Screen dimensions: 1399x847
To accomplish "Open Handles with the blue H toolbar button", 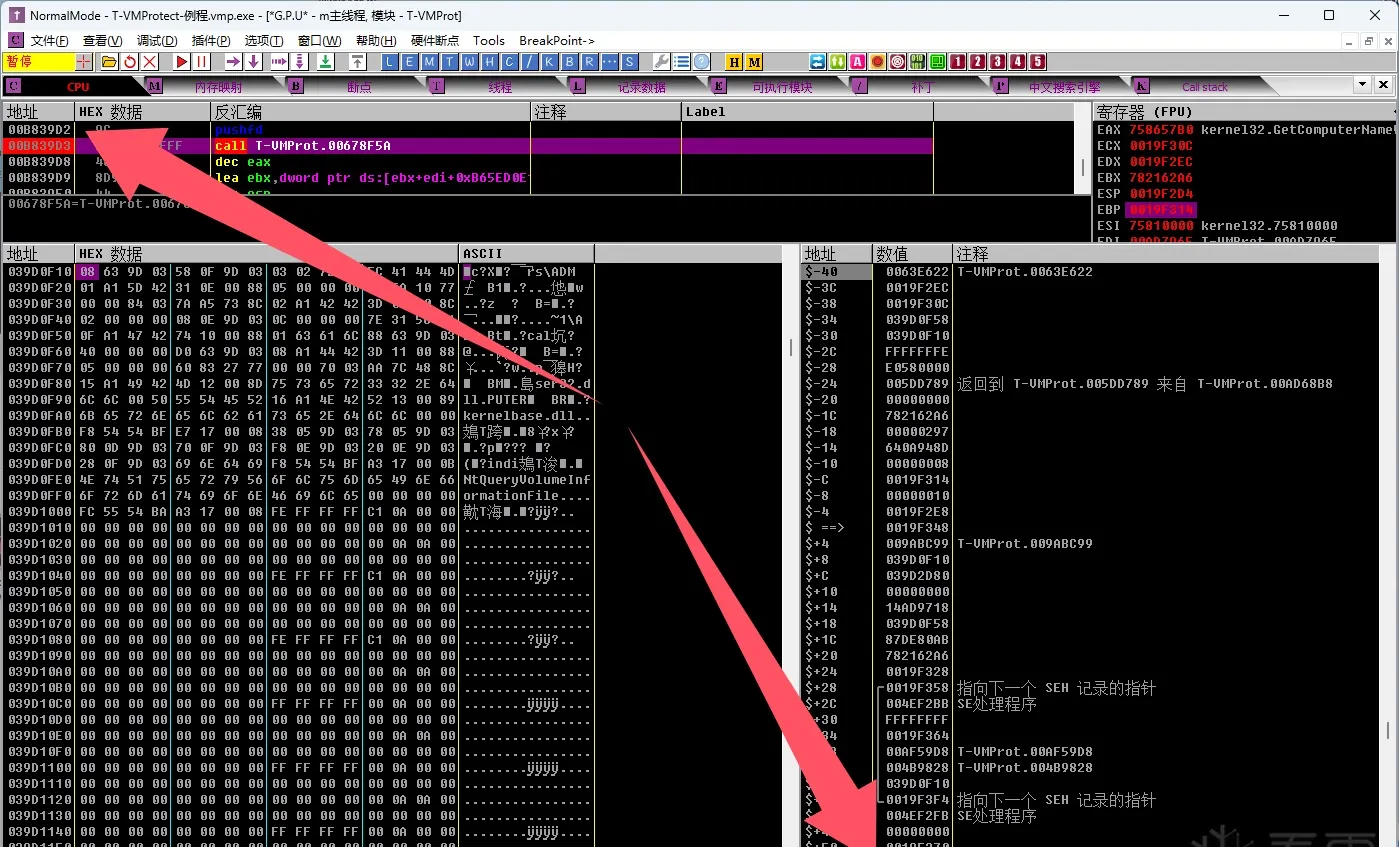I will click(490, 62).
